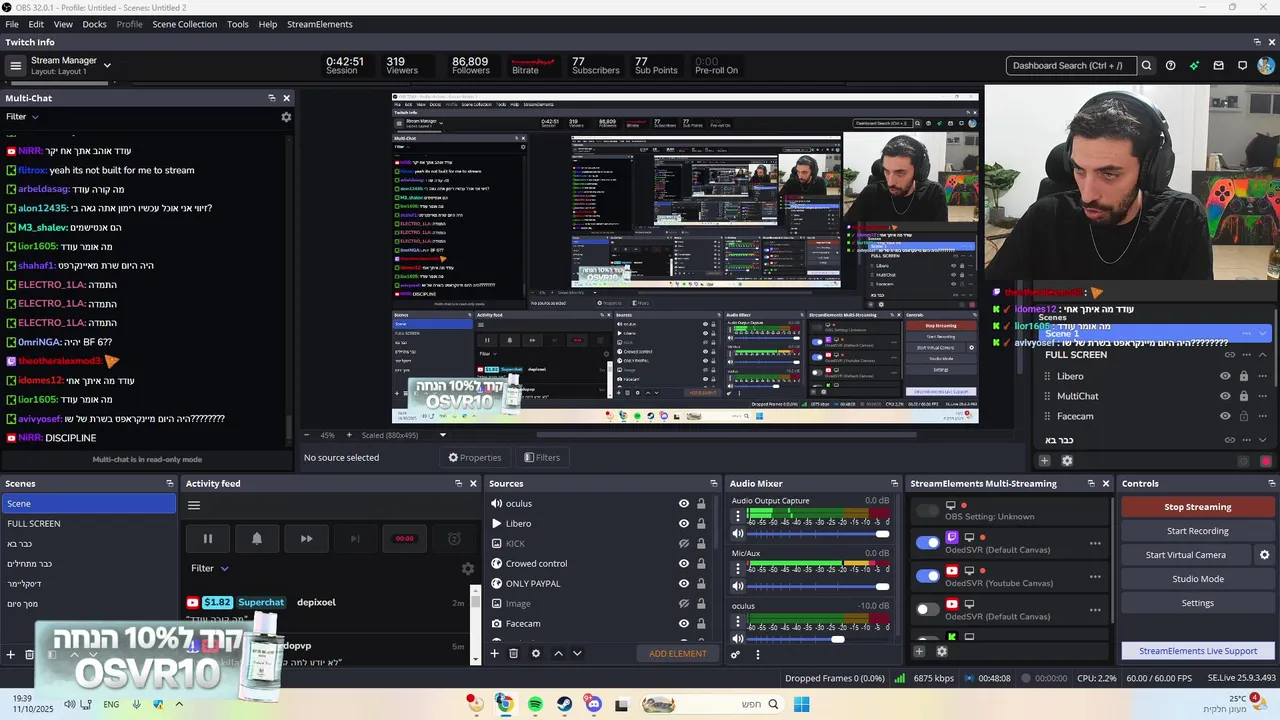
Task: Open Edit menu
Action: [36, 24]
